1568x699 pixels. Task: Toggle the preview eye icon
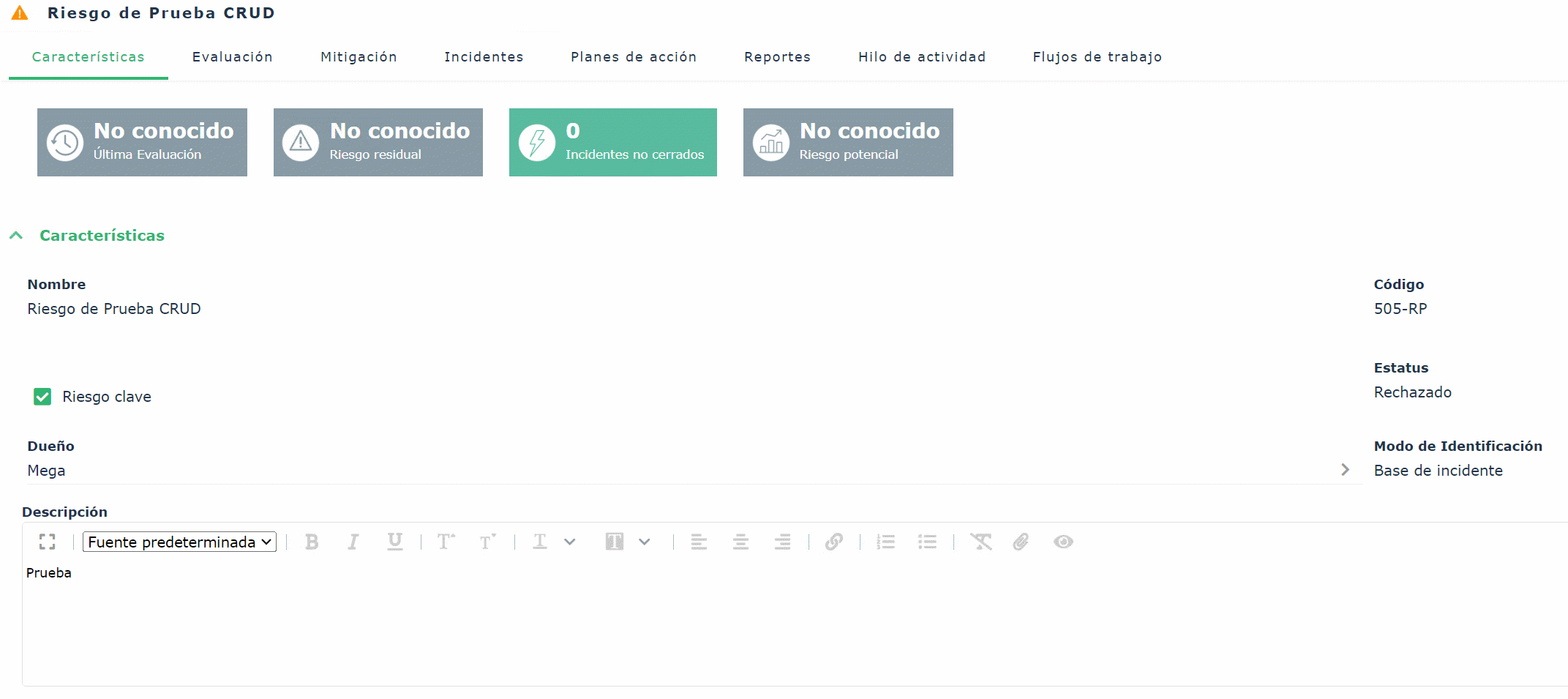point(1063,542)
